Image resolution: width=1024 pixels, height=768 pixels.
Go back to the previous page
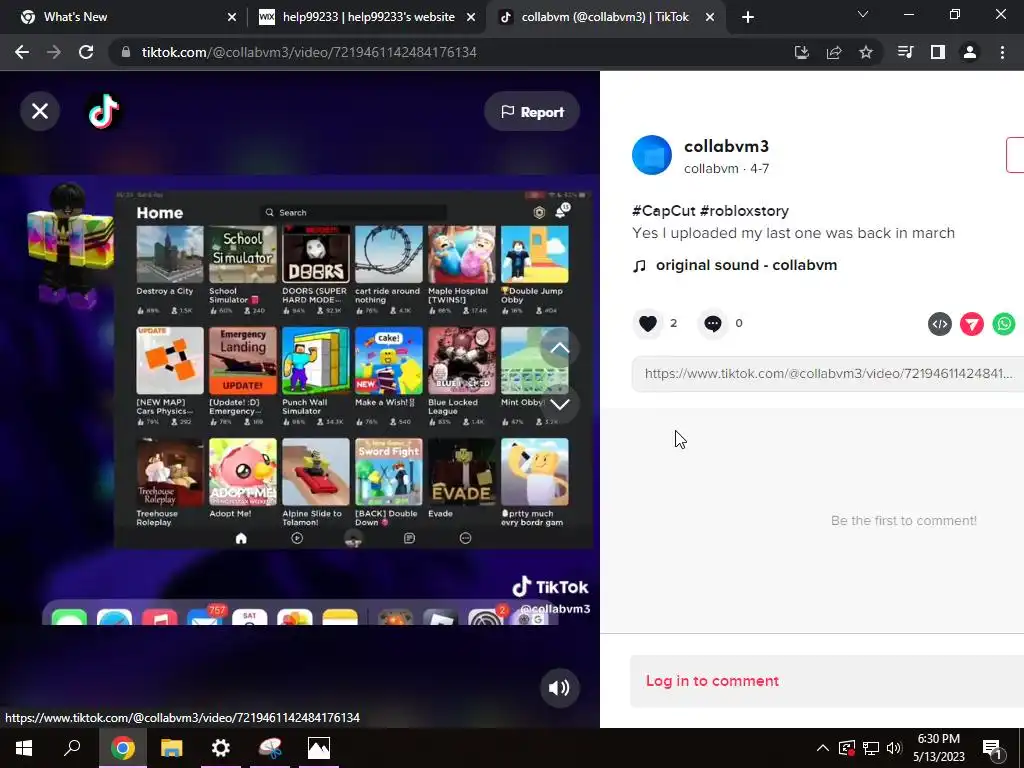pyautogui.click(x=22, y=52)
